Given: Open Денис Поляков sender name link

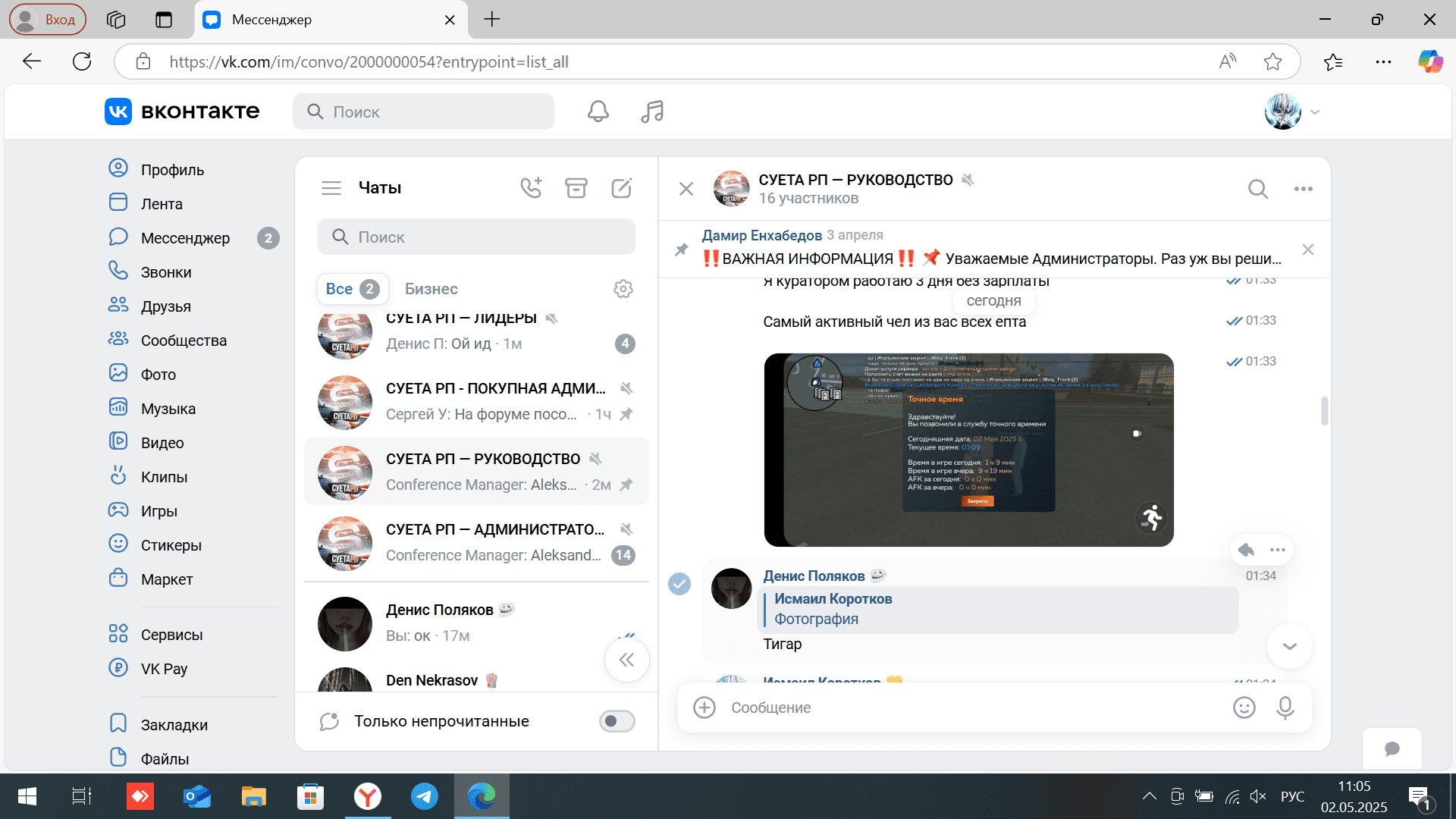Looking at the screenshot, I should pos(814,576).
